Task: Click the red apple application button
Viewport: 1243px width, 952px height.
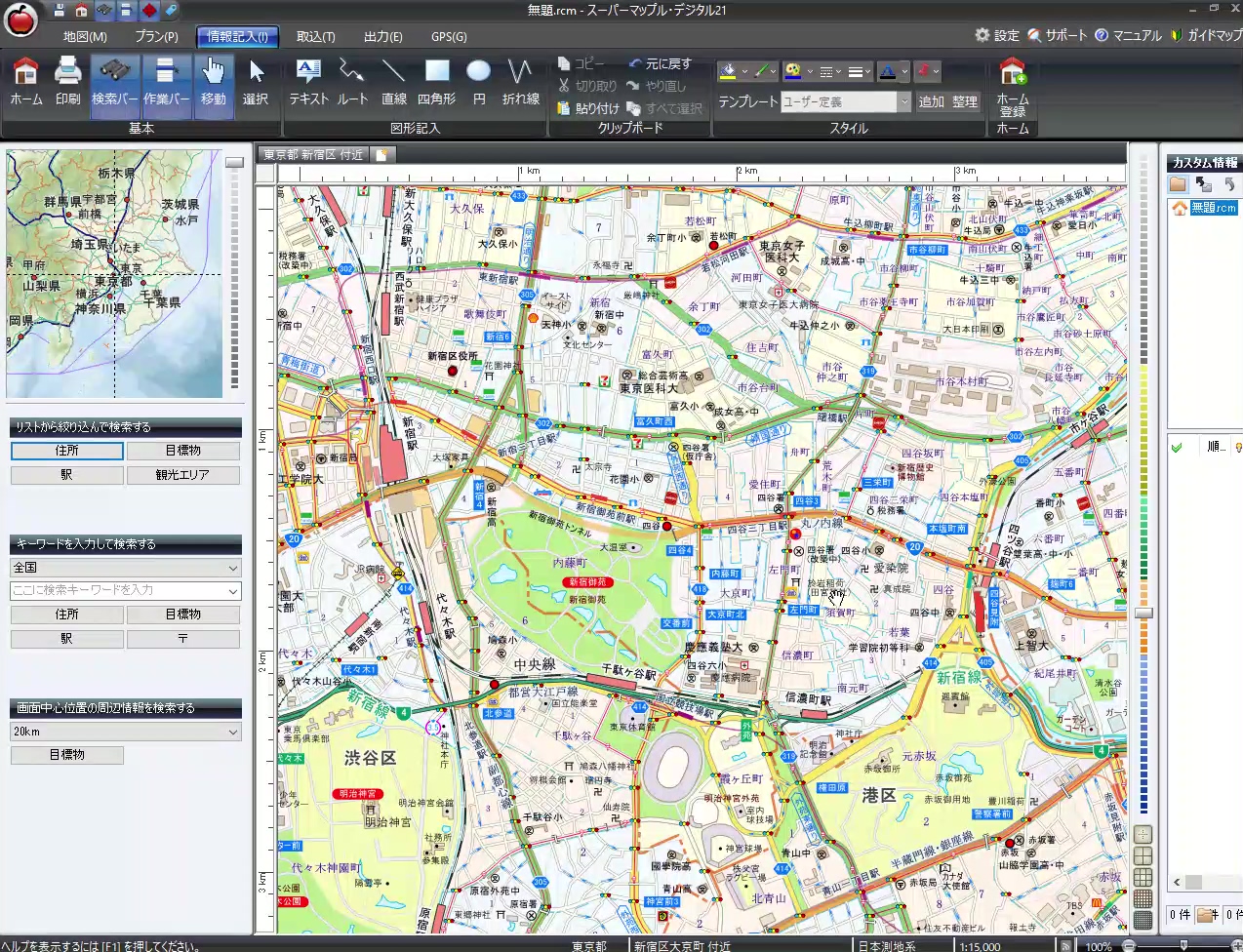Action: click(x=20, y=20)
